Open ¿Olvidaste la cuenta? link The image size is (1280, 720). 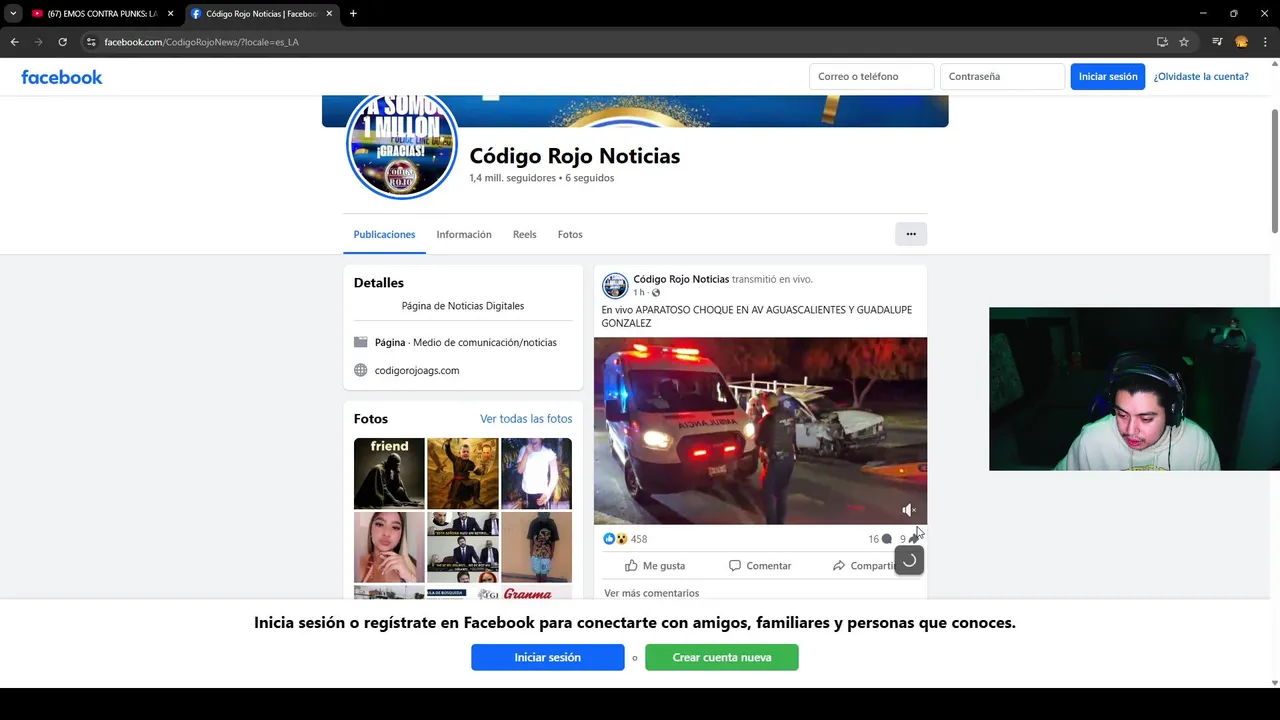[1201, 77]
